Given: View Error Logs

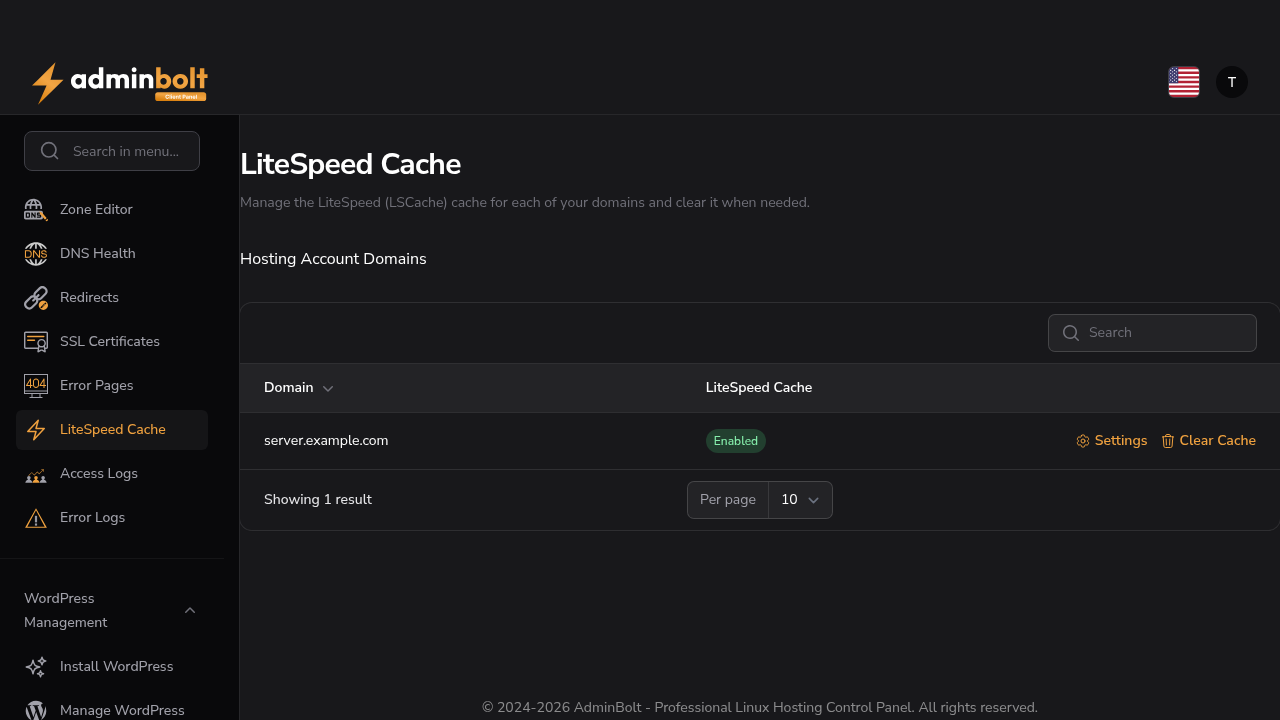Looking at the screenshot, I should click(x=112, y=518).
